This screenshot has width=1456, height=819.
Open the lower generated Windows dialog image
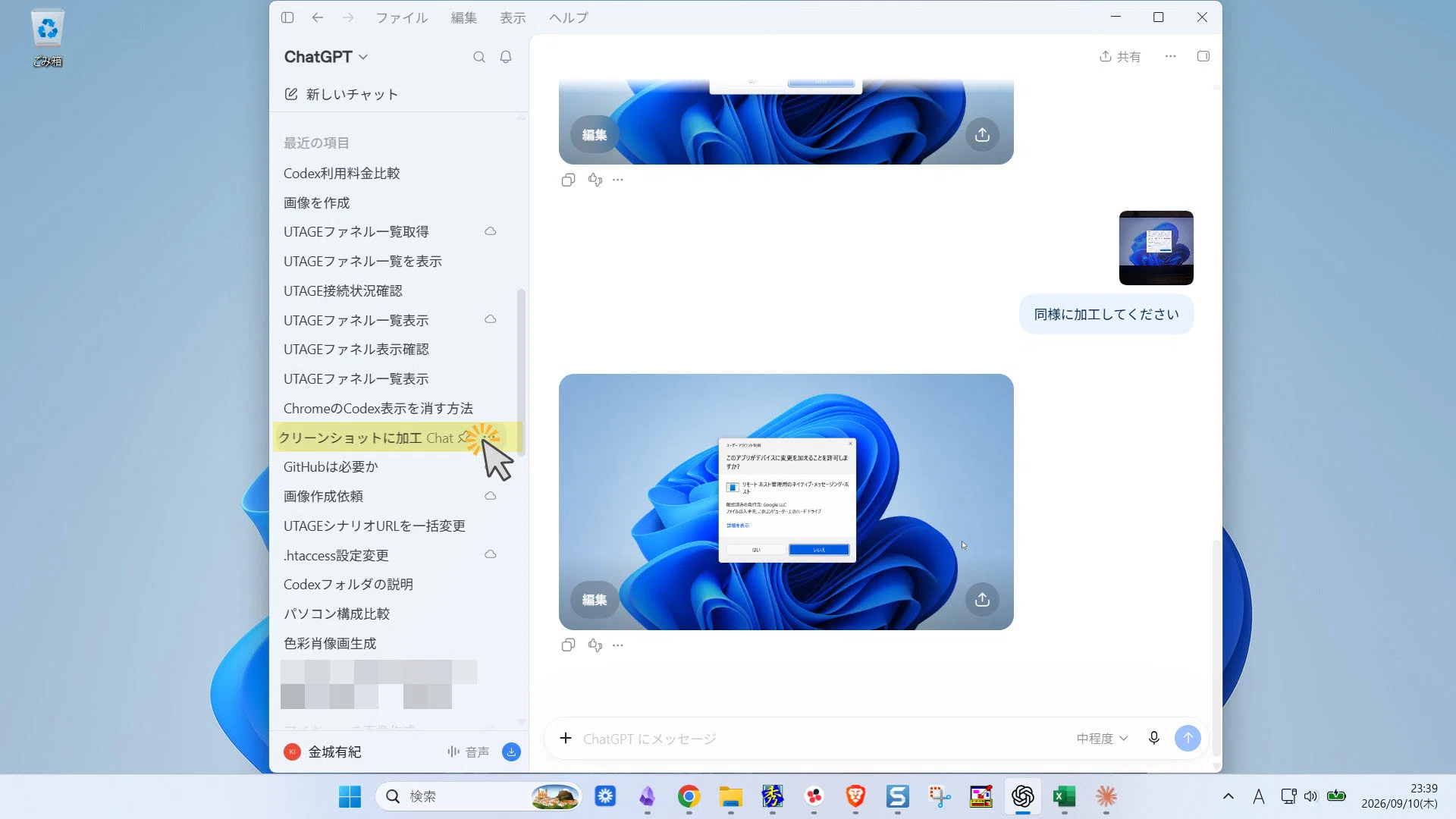pyautogui.click(x=786, y=501)
